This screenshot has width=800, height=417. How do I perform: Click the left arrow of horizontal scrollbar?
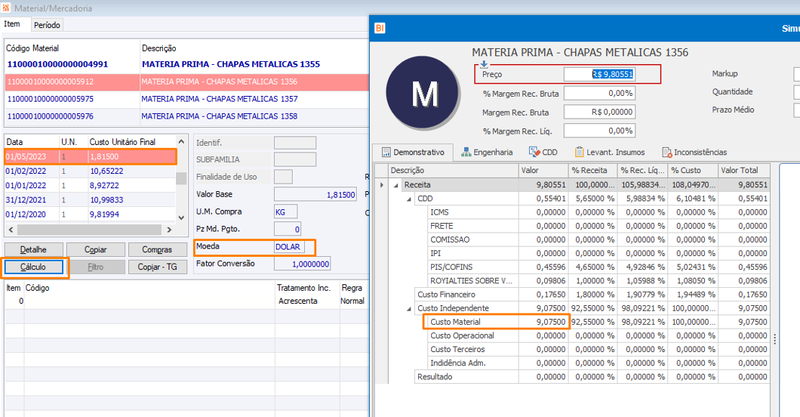tap(11, 230)
